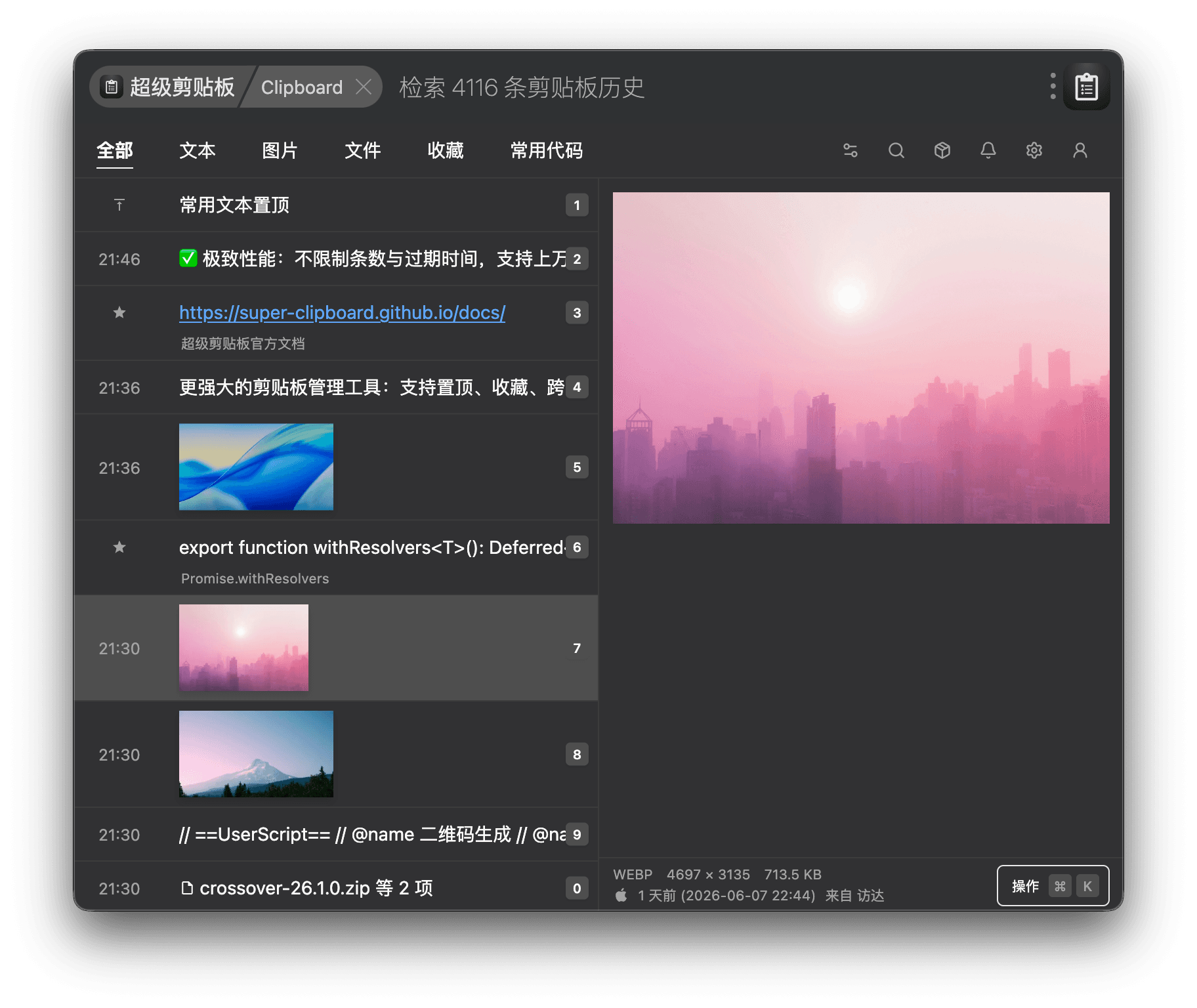
Task: Switch to the 常用代码 tab
Action: 546,150
